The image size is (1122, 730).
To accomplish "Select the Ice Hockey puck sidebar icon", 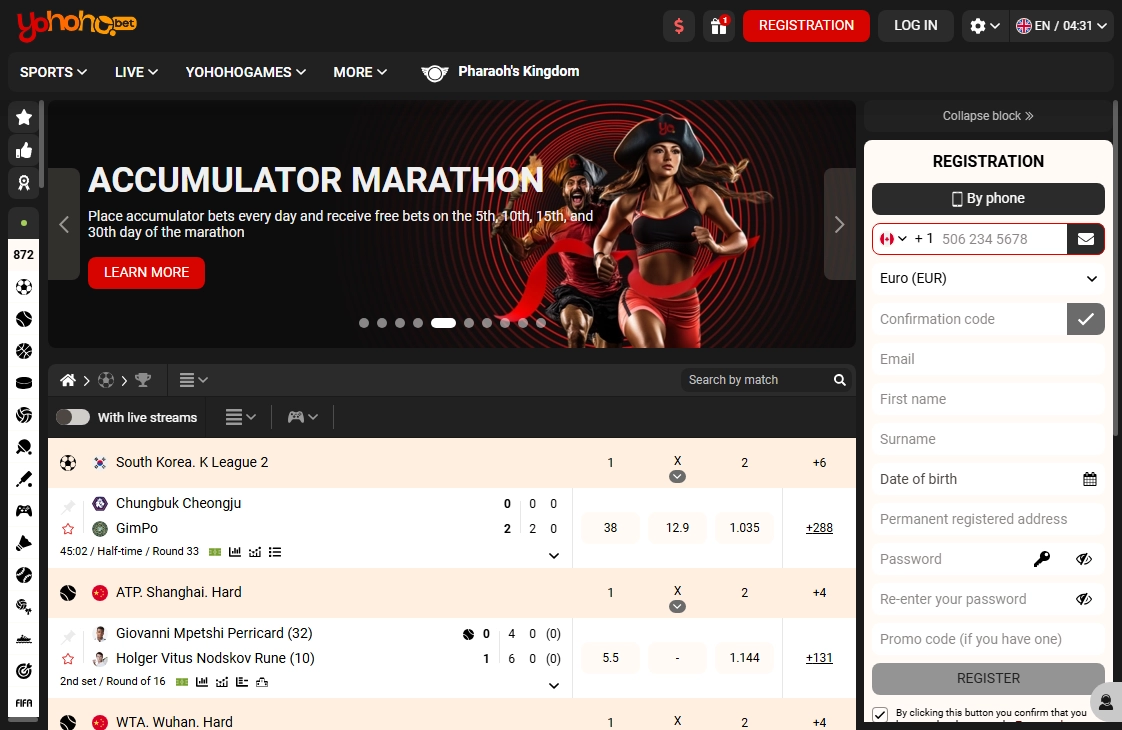I will [x=24, y=383].
